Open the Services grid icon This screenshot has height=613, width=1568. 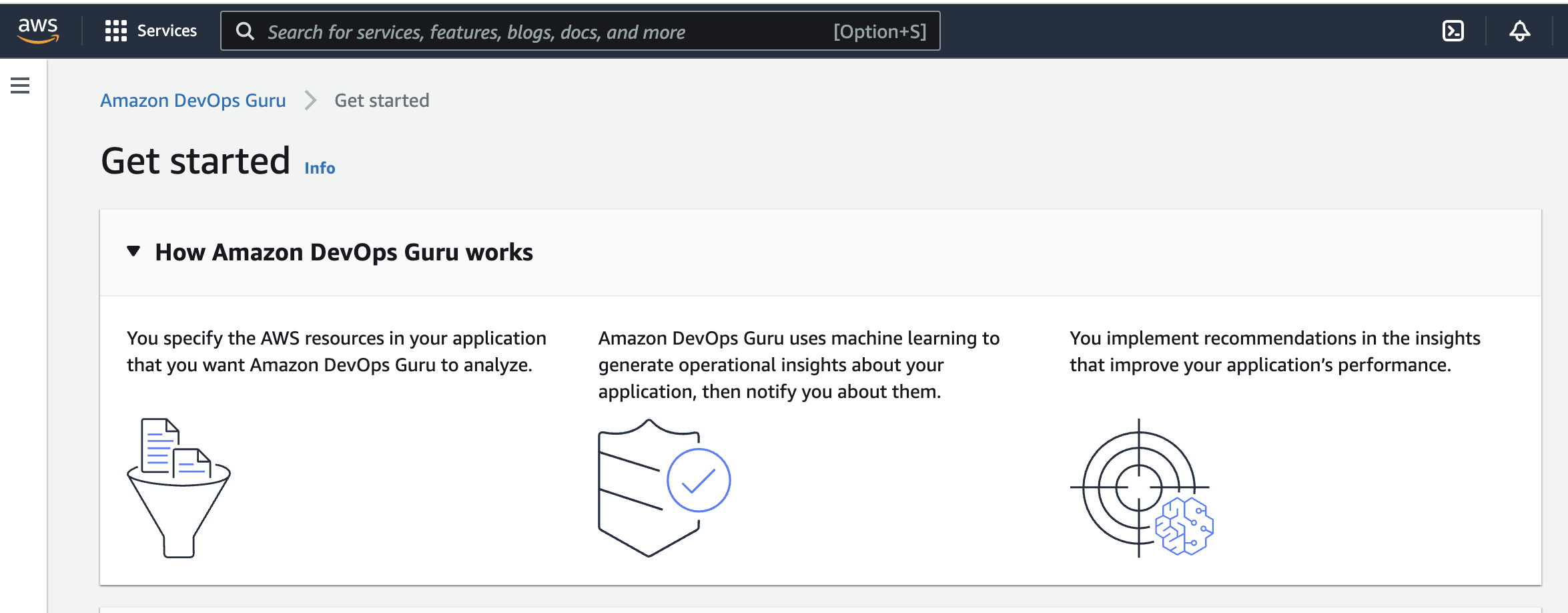point(115,31)
